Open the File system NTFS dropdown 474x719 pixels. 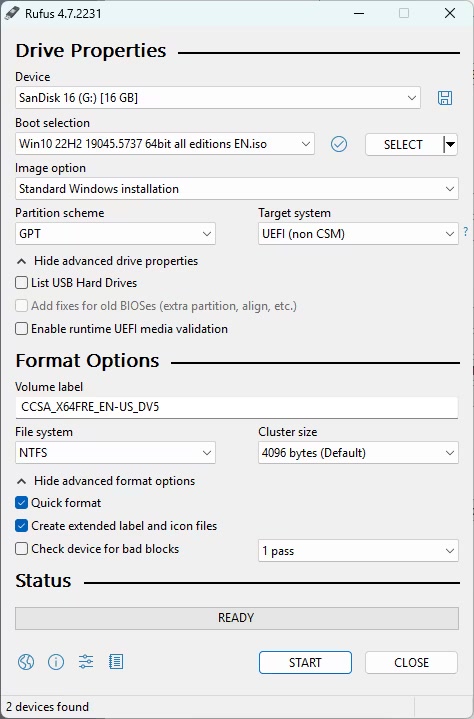tap(116, 453)
